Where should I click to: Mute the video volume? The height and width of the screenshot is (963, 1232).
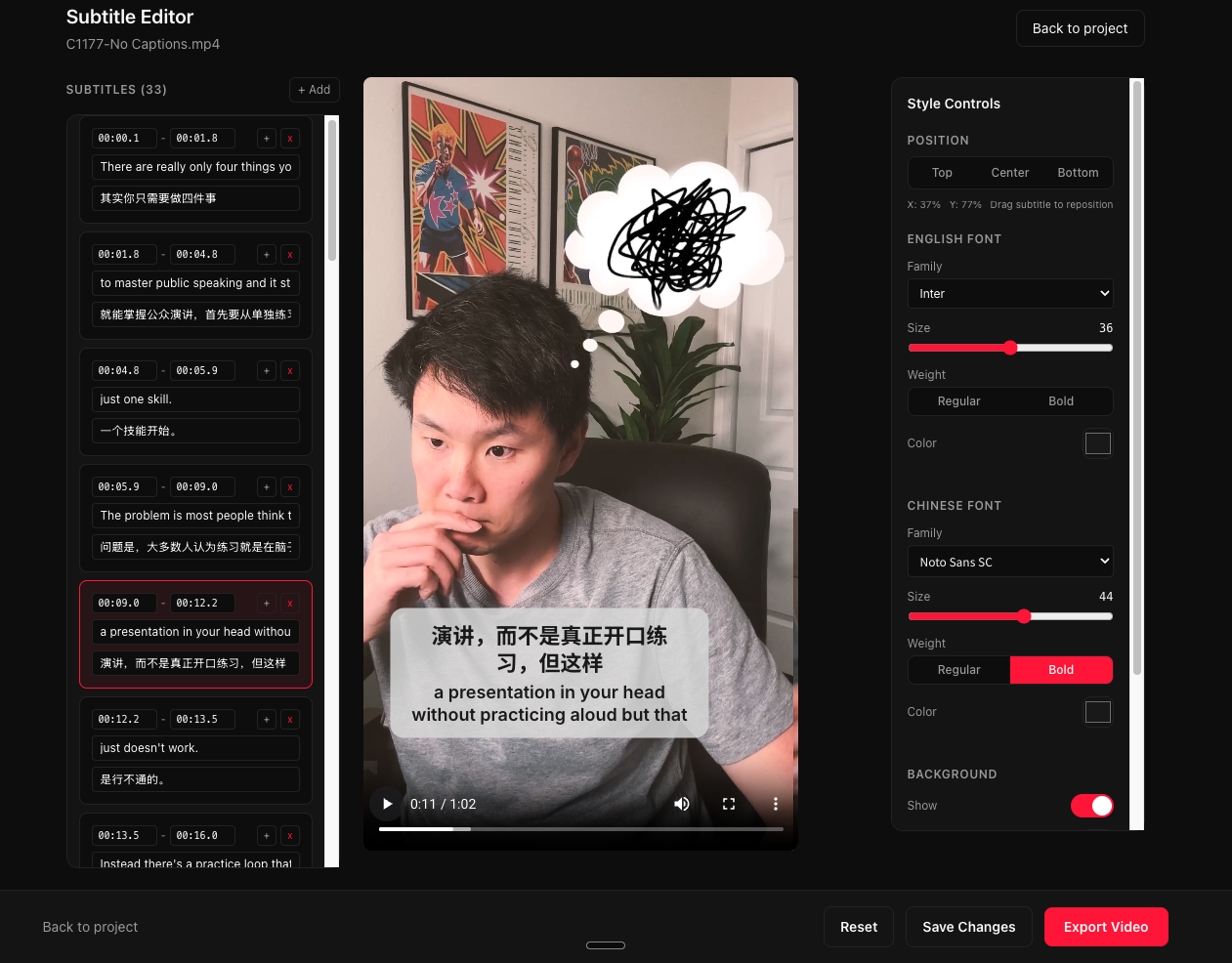point(682,804)
